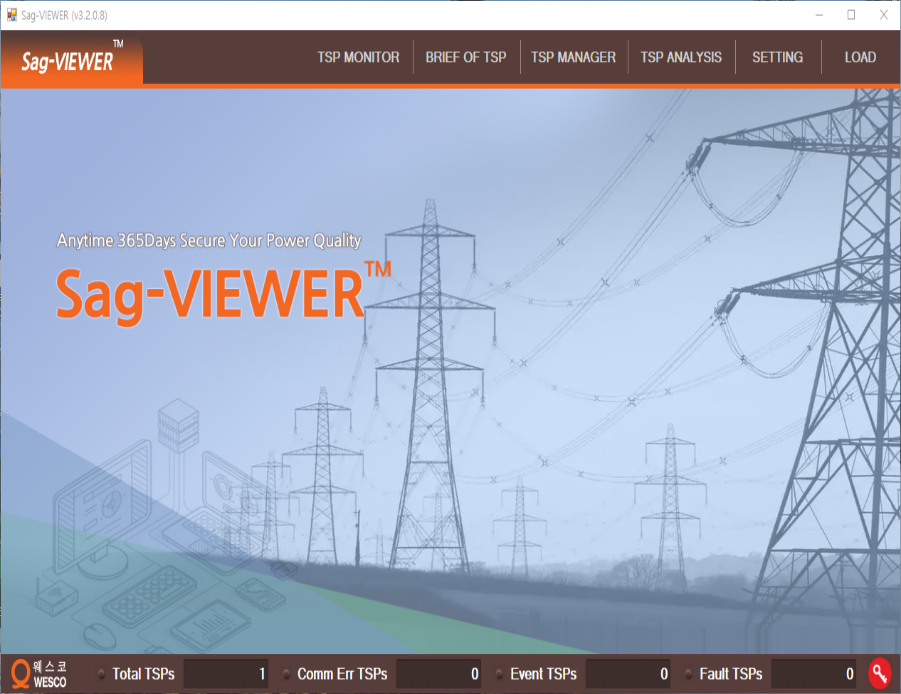
Task: Close the Sag-VIEWER window
Action: pos(884,15)
